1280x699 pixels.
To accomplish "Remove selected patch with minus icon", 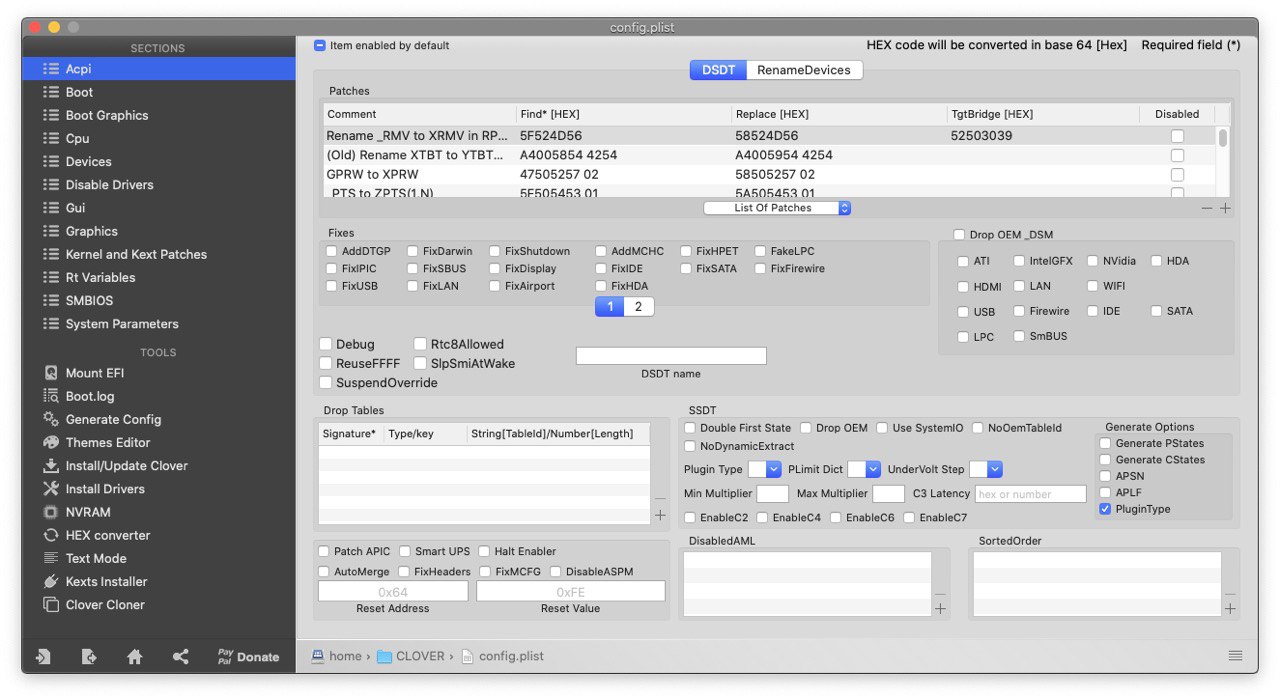I will coord(1207,208).
